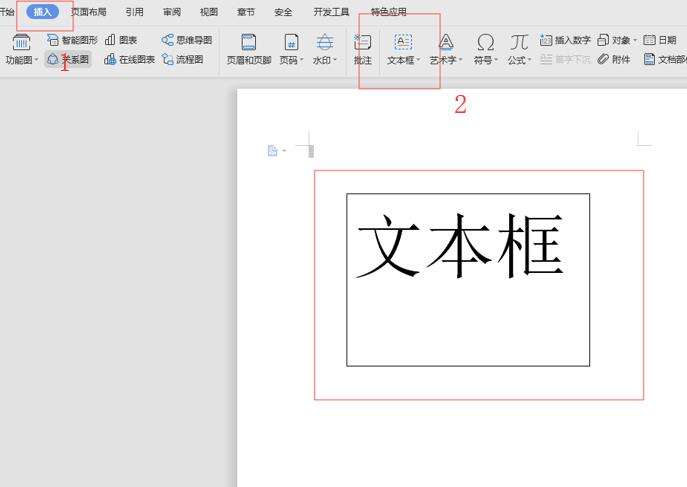Image resolution: width=687 pixels, height=487 pixels.
Task: Click the 符号 omega symbol icon
Action: pyautogui.click(x=485, y=42)
